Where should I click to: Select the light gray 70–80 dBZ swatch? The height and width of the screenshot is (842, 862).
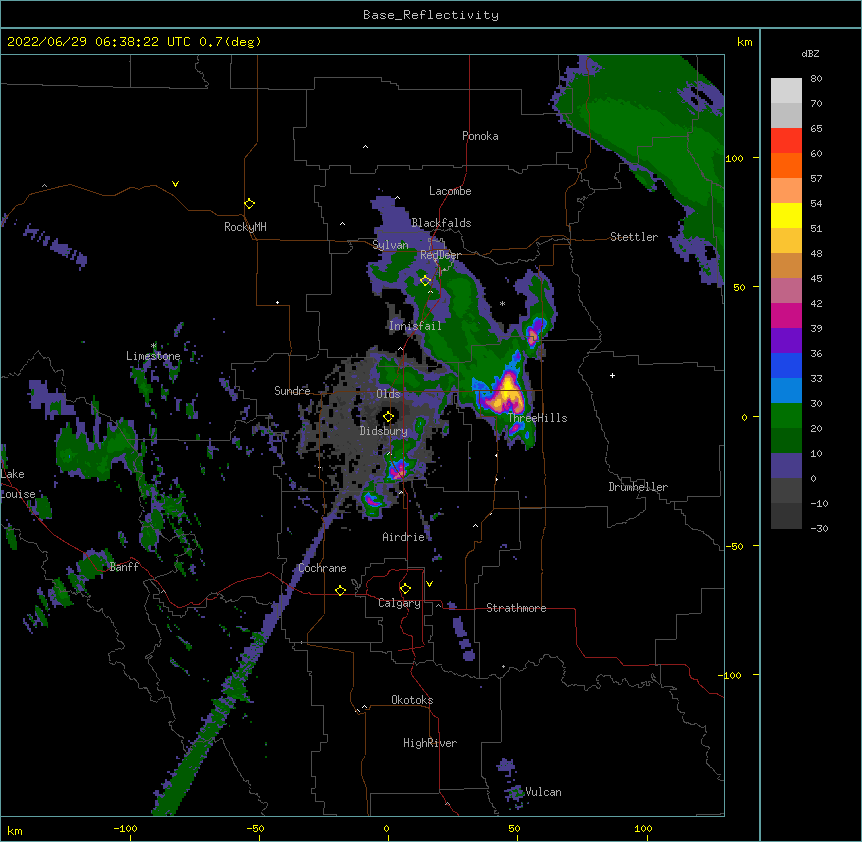coord(786,91)
